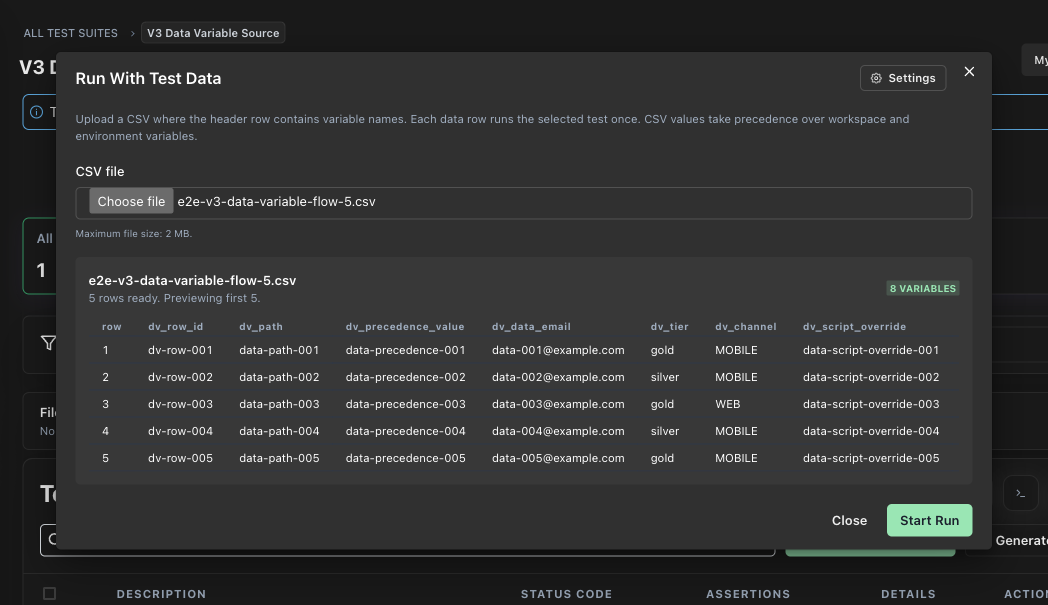
Task: Click the Close text button
Action: click(849, 520)
